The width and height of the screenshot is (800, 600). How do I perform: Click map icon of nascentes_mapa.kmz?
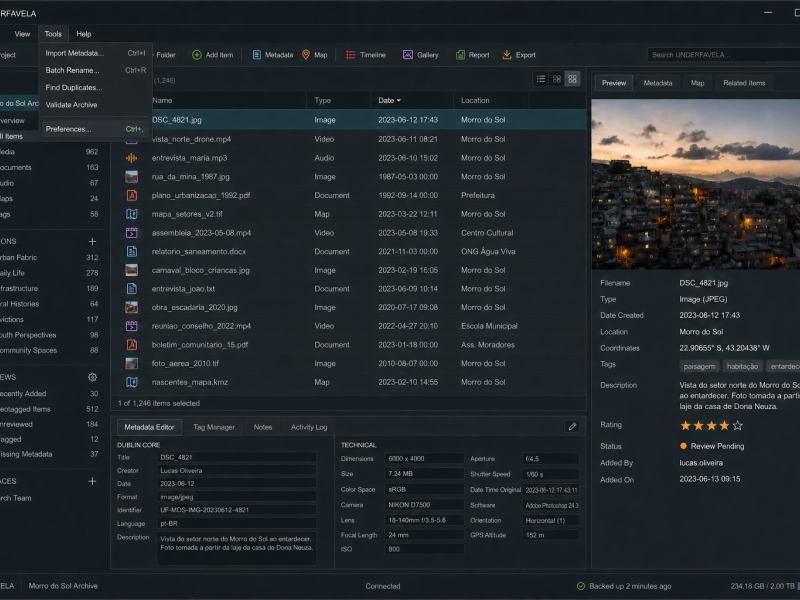click(x=132, y=382)
